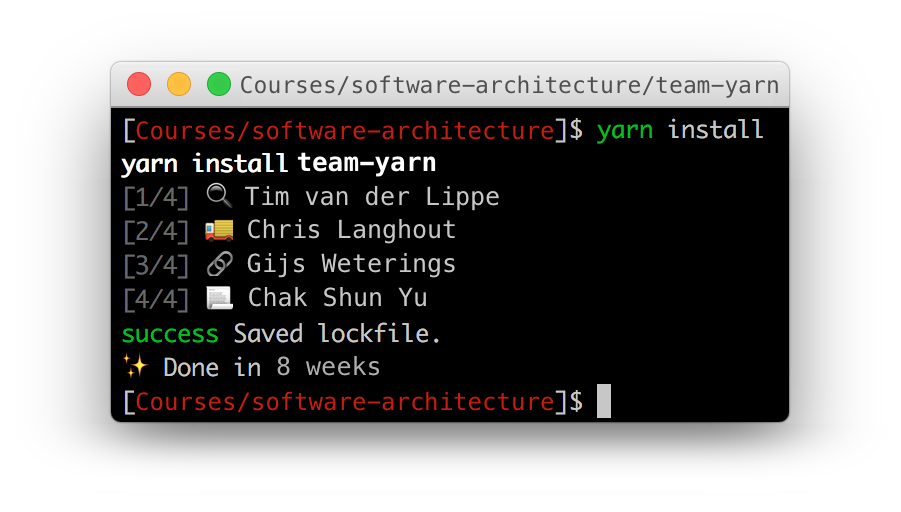The image size is (901, 512).
Task: Click the name Chris Langhout
Action: 351,230
